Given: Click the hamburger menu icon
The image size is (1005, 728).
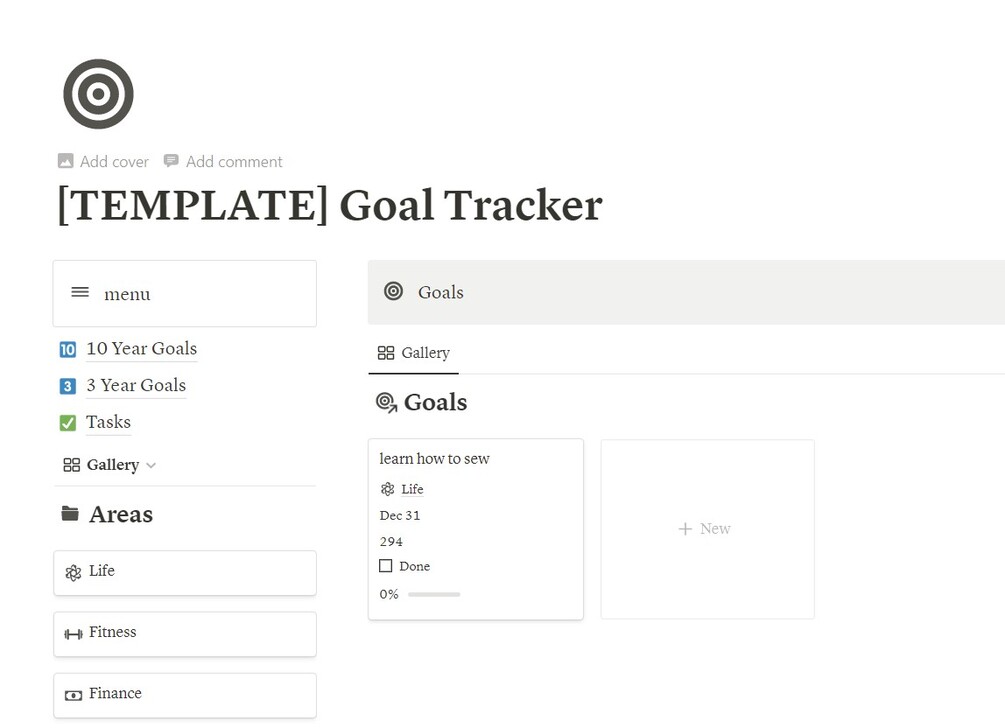Looking at the screenshot, I should tap(80, 292).
